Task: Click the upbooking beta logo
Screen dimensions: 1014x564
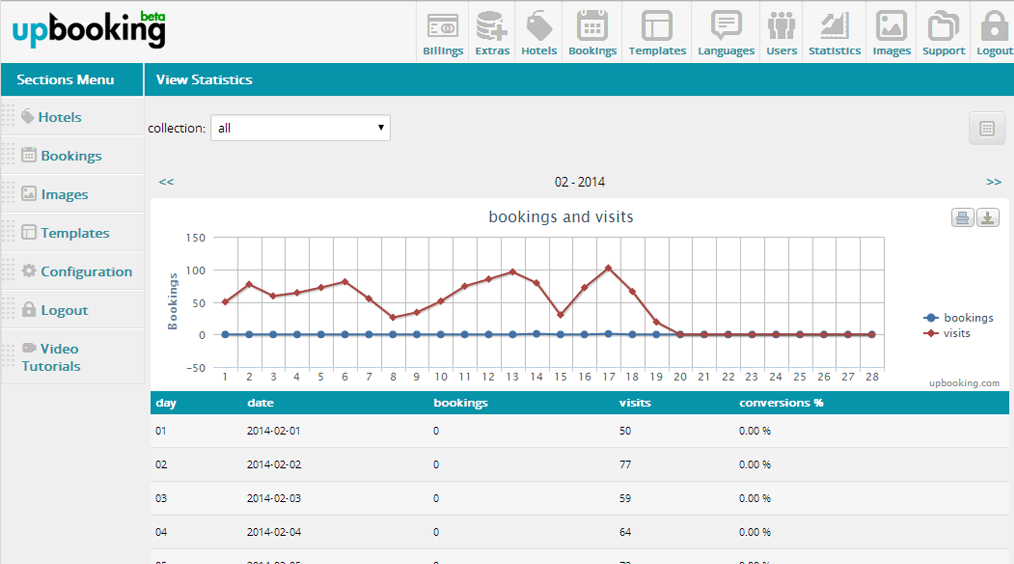Action: click(89, 30)
